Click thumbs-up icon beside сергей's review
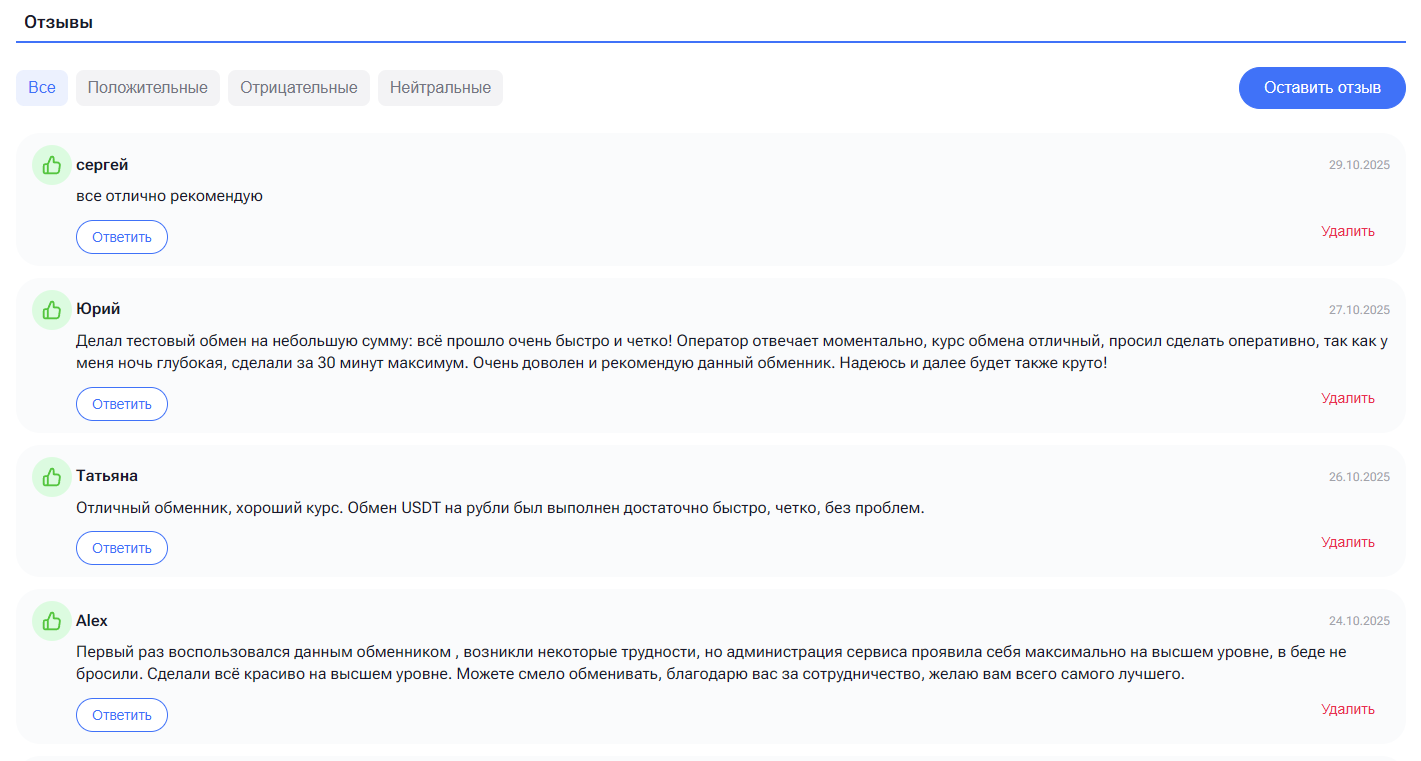Screen dimensions: 1421x761 pos(52,165)
